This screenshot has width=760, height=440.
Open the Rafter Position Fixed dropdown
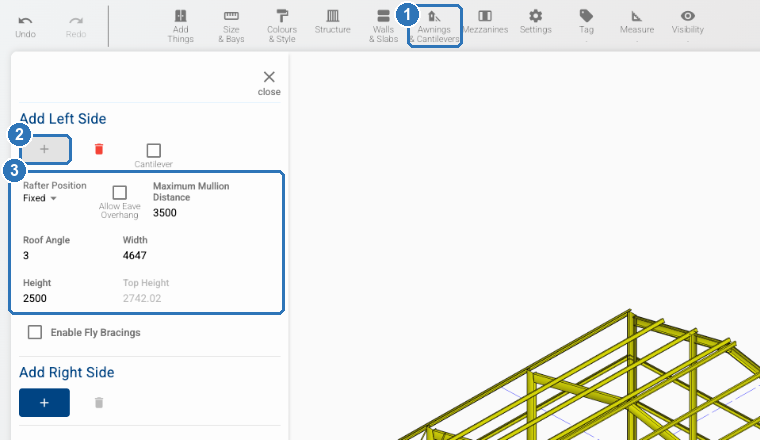click(40, 198)
